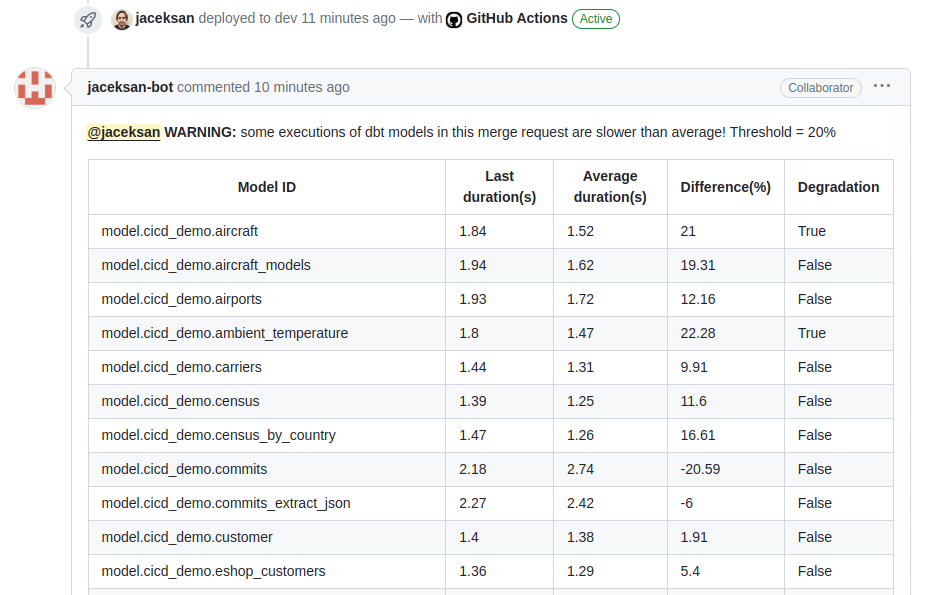Click the "Difference(%)" column header
This screenshot has height=595, width=929.
pos(726,187)
